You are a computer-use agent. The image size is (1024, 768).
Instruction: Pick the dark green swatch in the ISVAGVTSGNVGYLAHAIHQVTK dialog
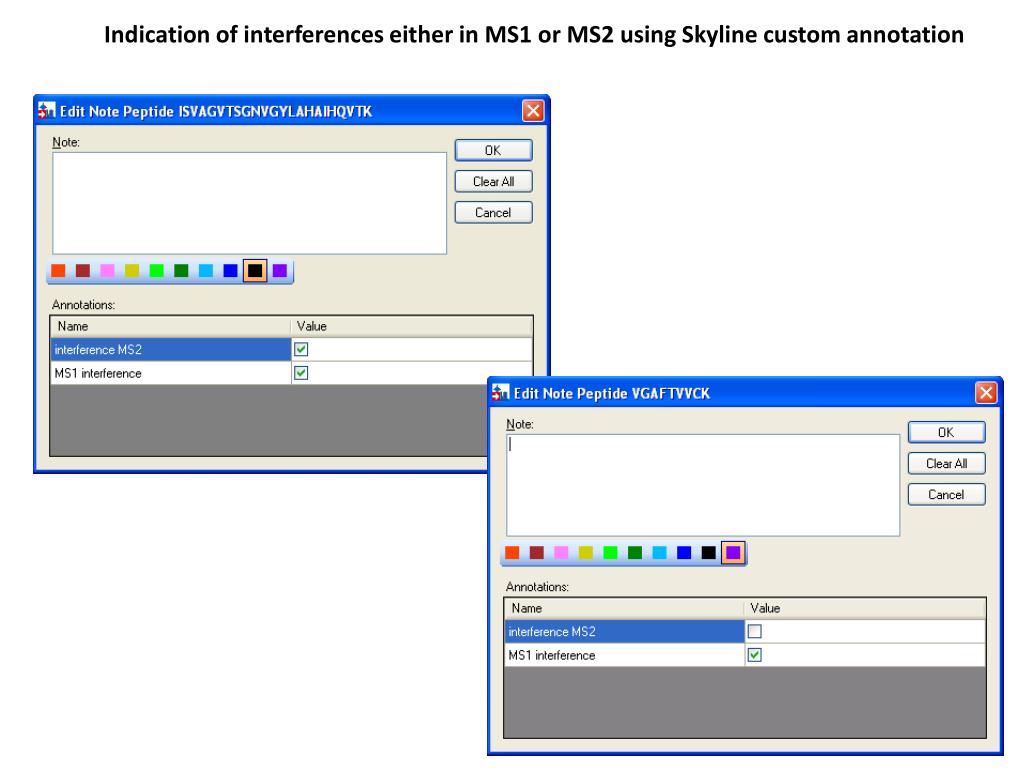(x=181, y=270)
